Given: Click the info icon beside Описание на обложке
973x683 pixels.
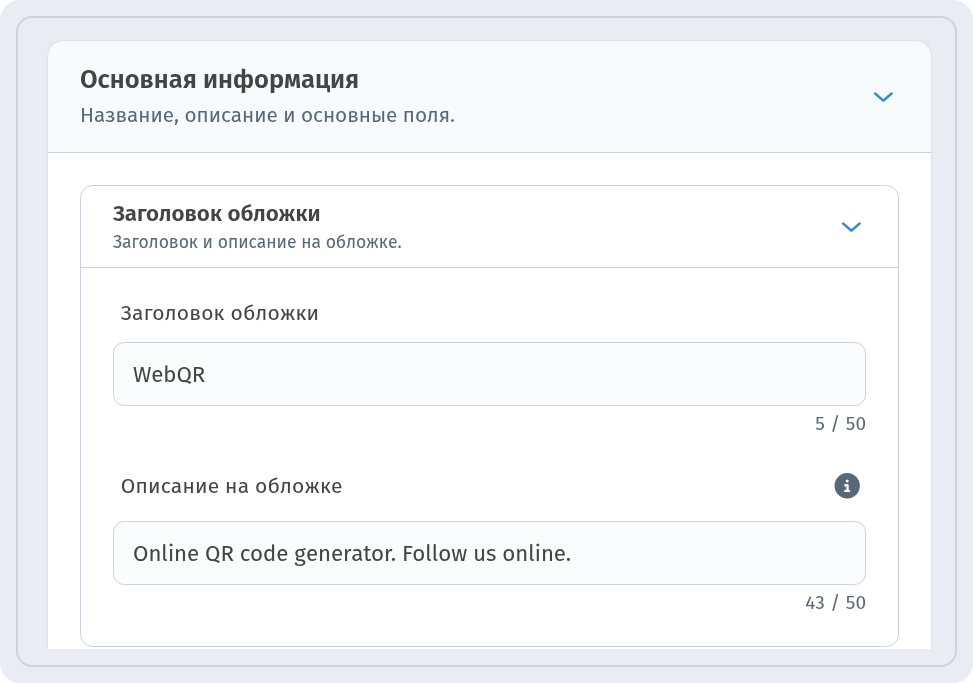Looking at the screenshot, I should (x=847, y=486).
